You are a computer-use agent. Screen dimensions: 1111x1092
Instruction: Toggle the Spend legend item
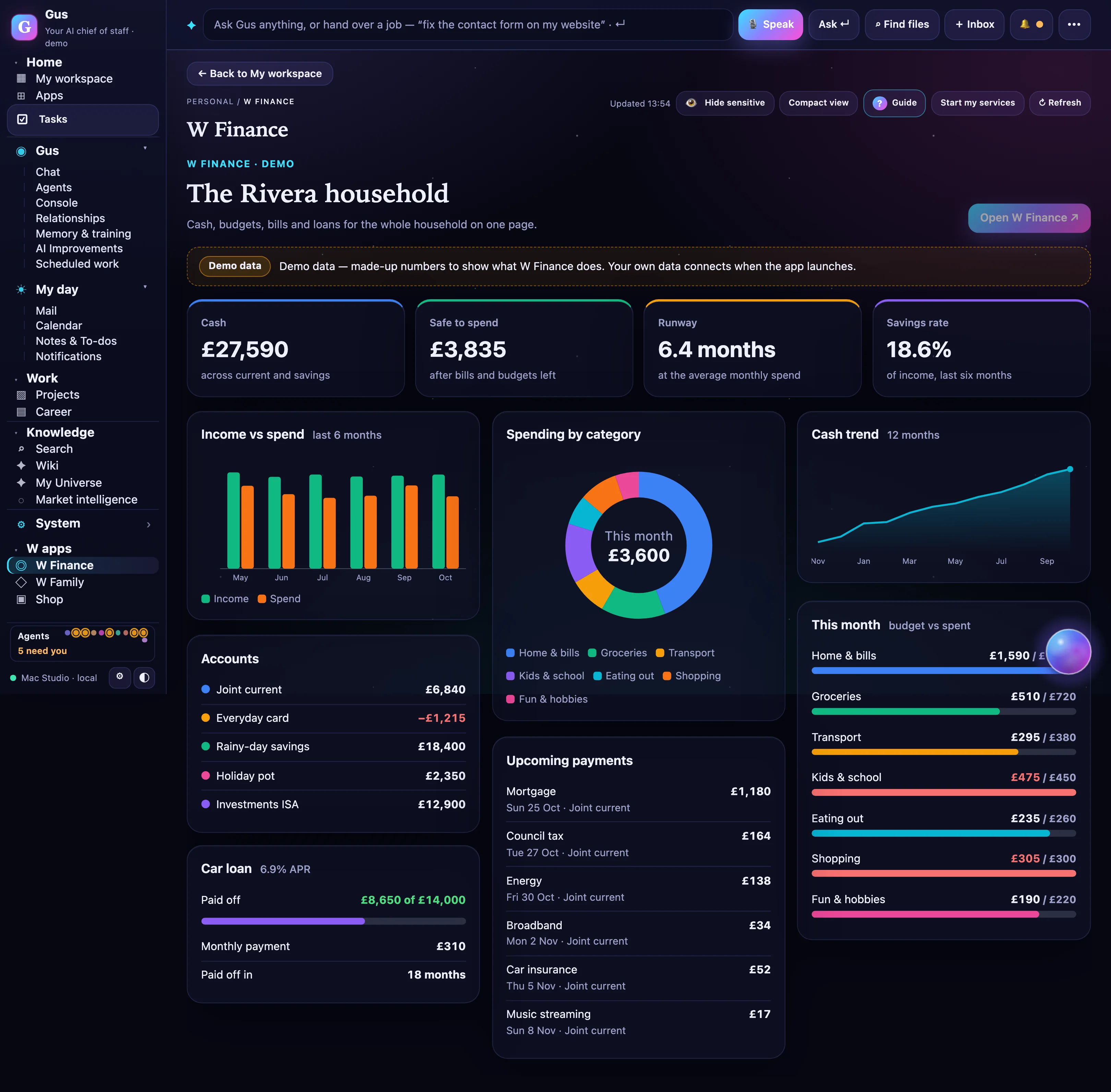pos(279,599)
